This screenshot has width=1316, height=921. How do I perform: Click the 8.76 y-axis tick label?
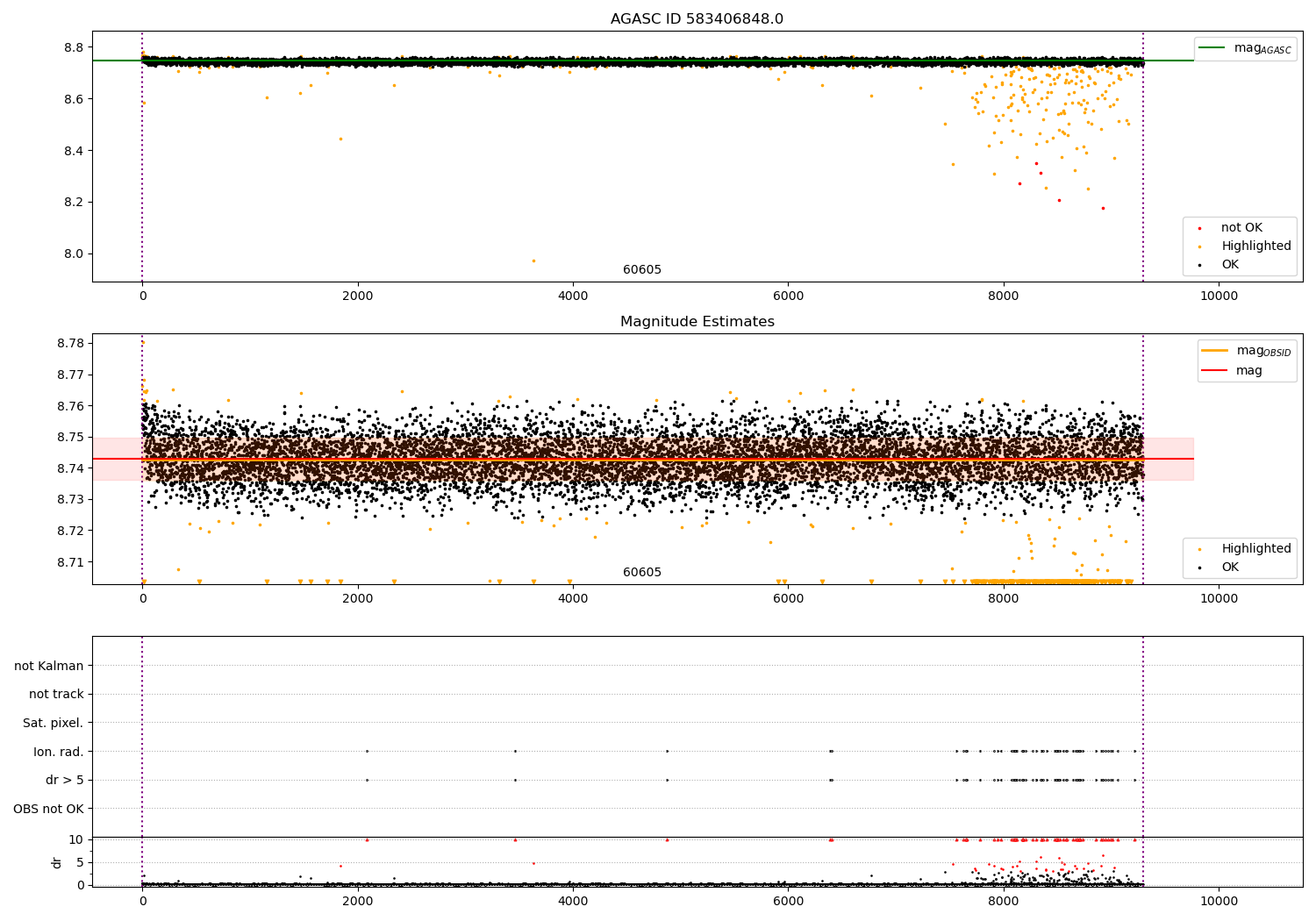coord(70,406)
